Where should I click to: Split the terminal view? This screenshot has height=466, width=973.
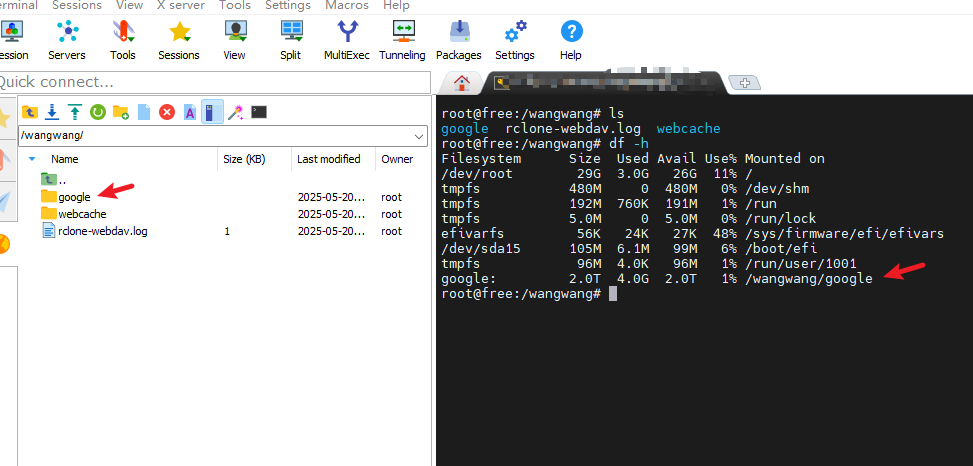(290, 40)
